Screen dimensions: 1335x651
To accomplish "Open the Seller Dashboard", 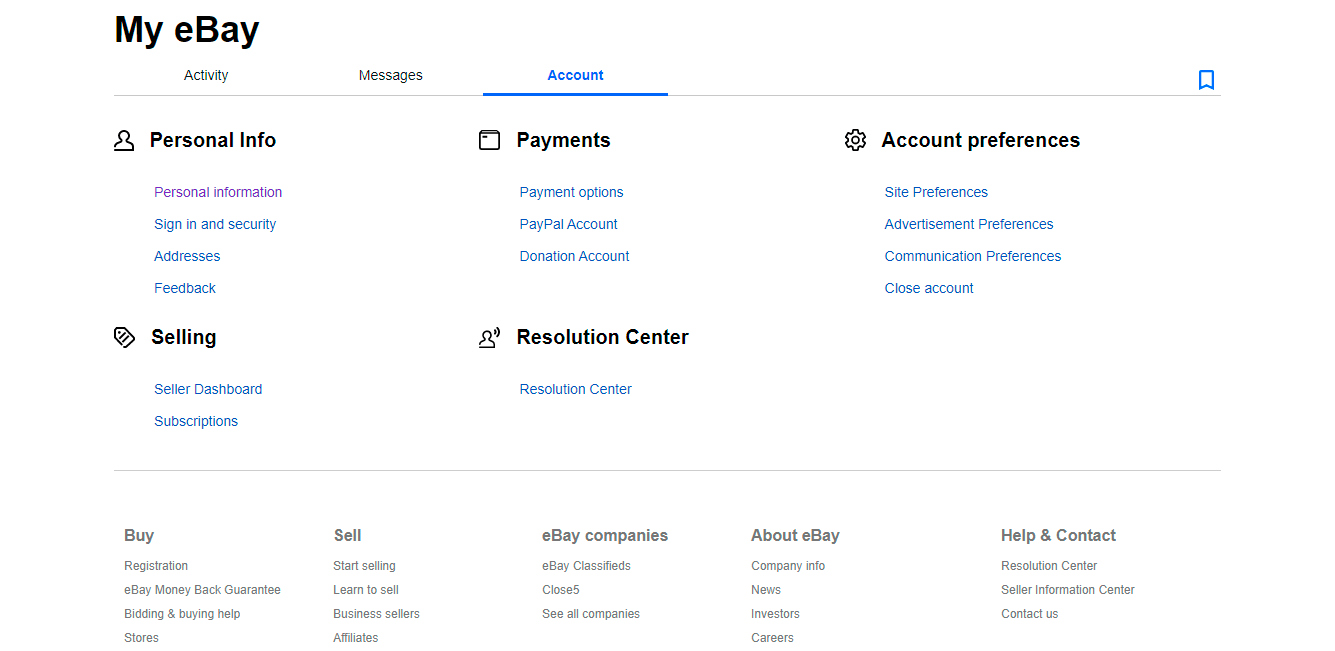I will (x=208, y=389).
